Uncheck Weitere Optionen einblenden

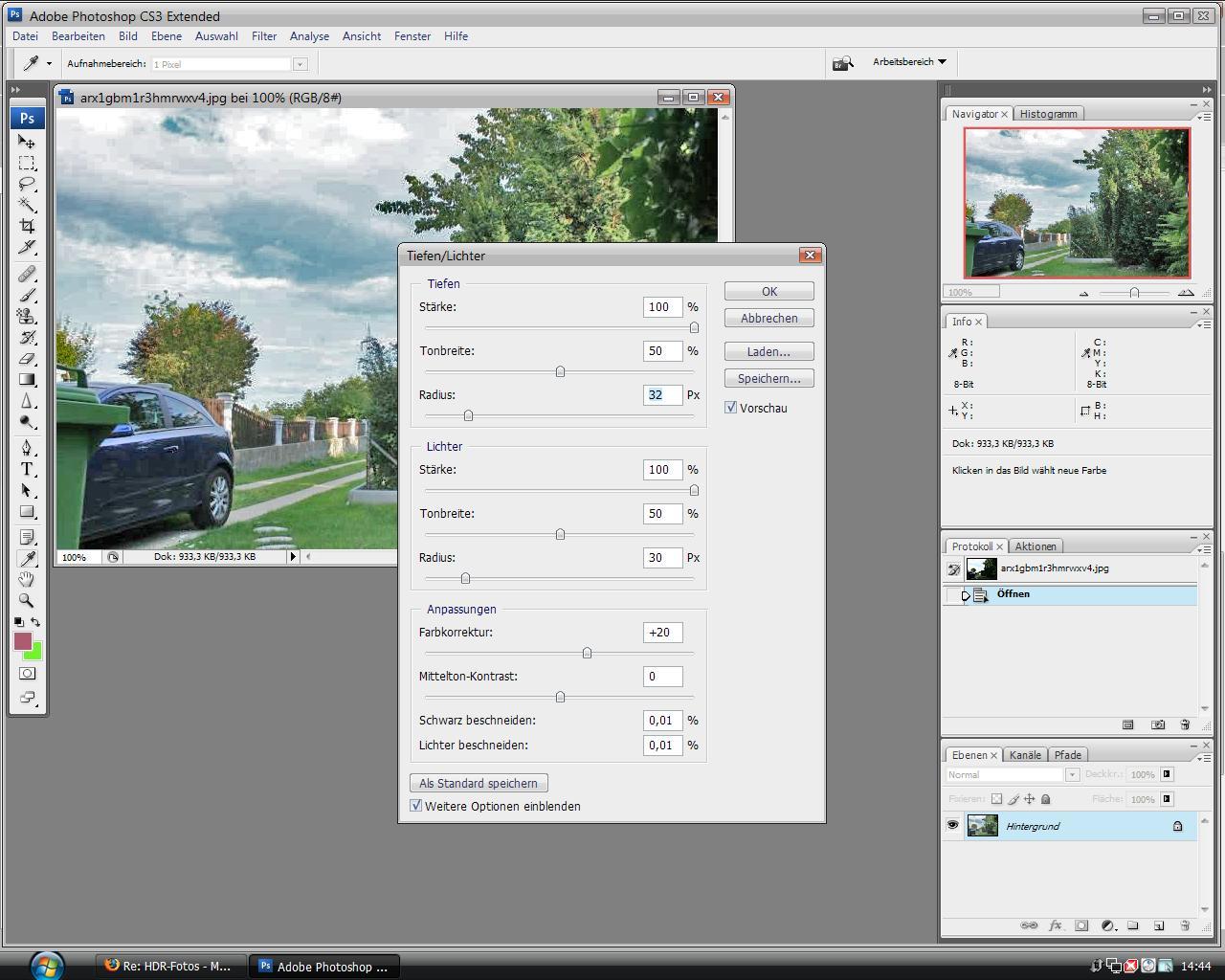point(416,806)
